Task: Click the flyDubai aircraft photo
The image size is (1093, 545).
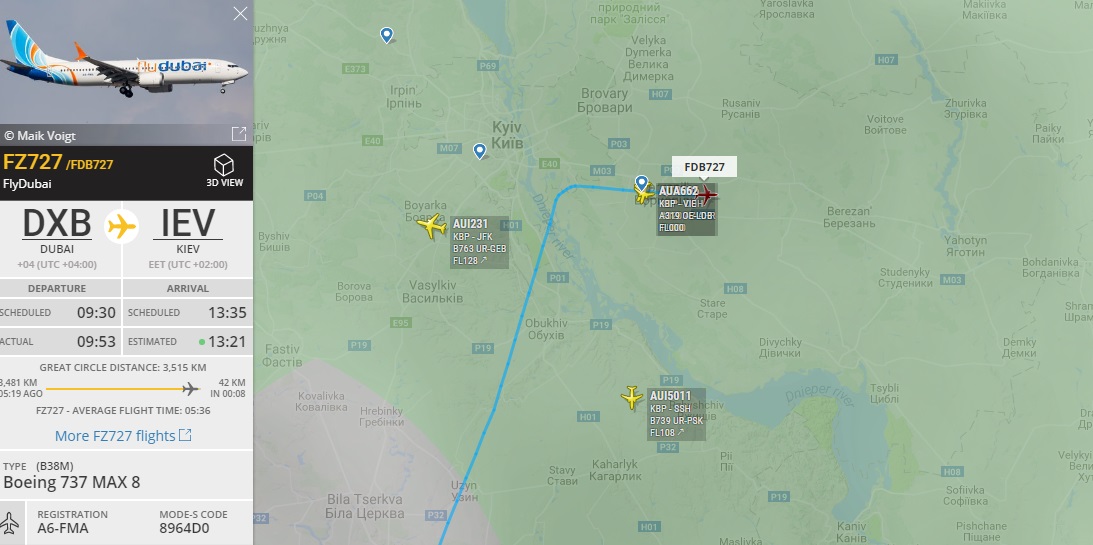Action: (x=126, y=61)
